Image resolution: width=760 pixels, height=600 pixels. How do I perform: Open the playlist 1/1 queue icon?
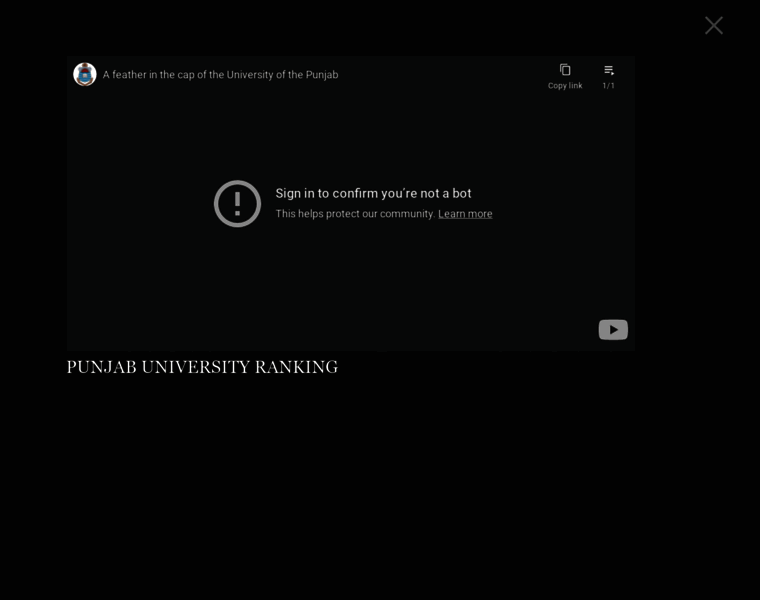(x=609, y=77)
